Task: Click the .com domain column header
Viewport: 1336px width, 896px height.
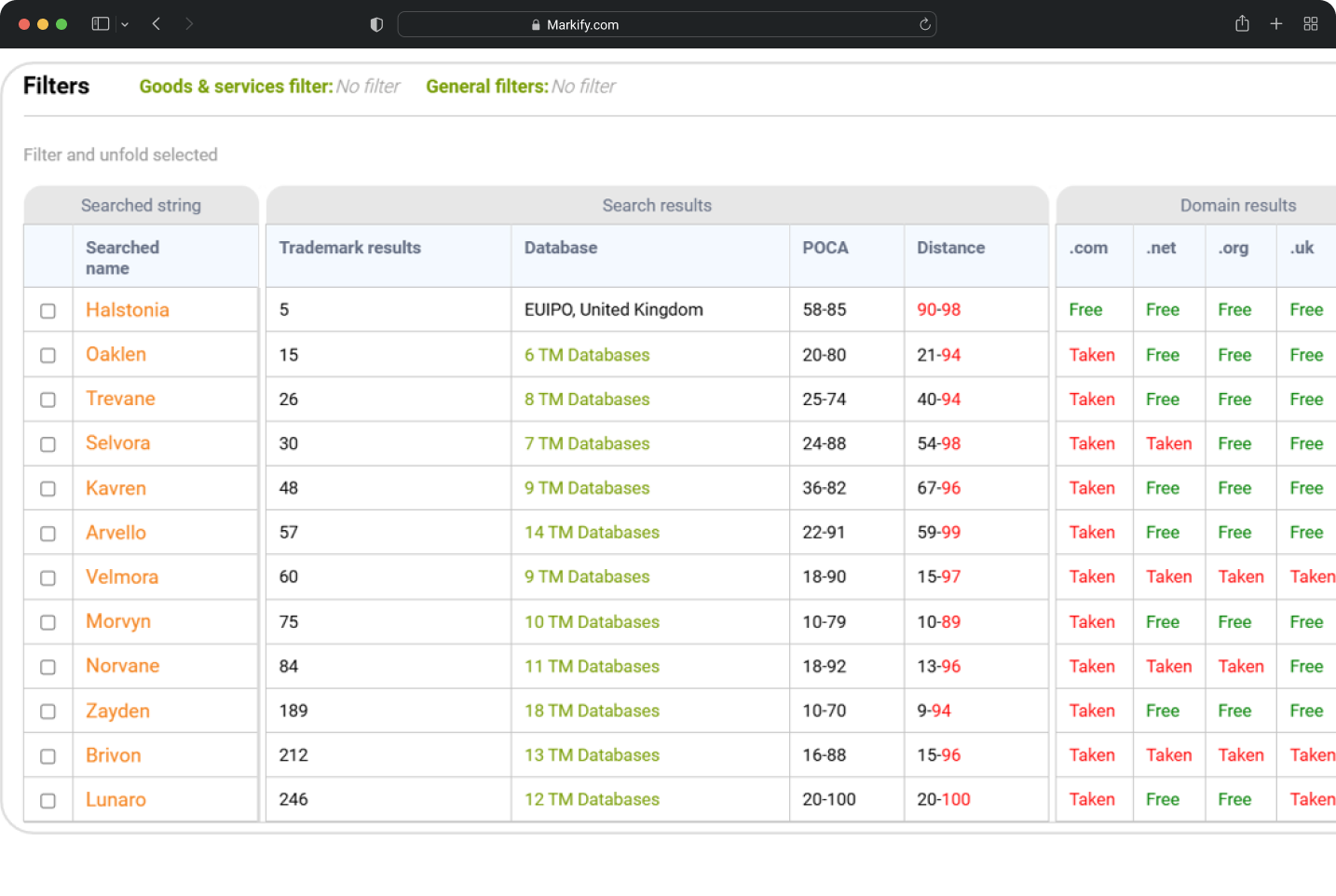Action: (1088, 248)
